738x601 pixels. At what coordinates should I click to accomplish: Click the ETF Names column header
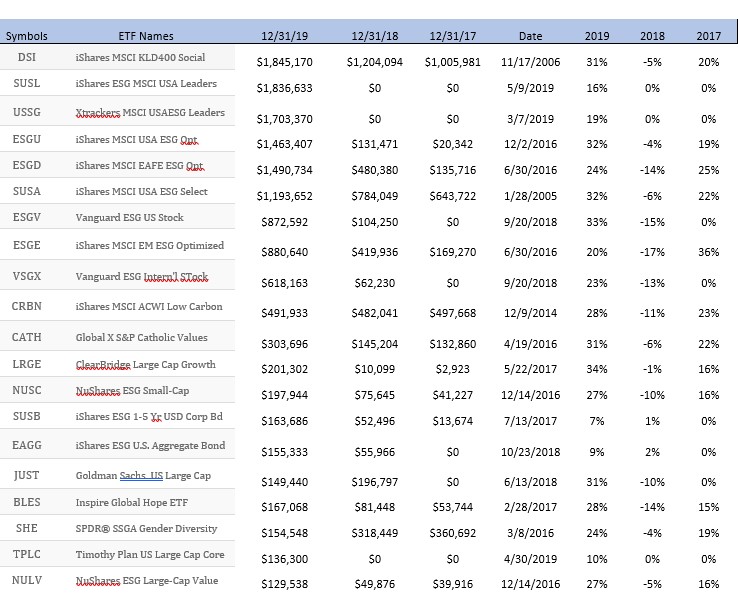click(146, 36)
